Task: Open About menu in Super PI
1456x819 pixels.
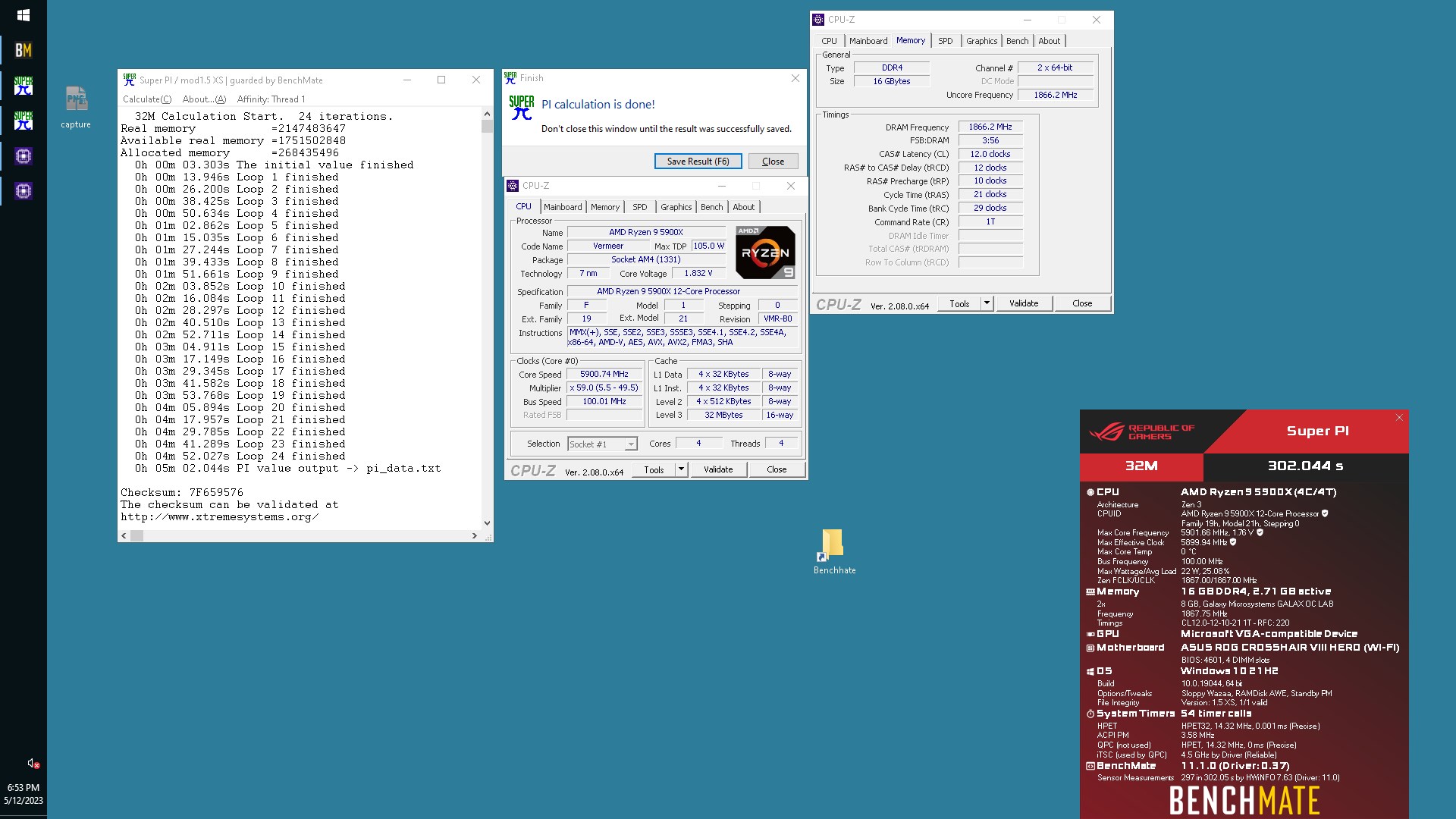Action: (204, 99)
